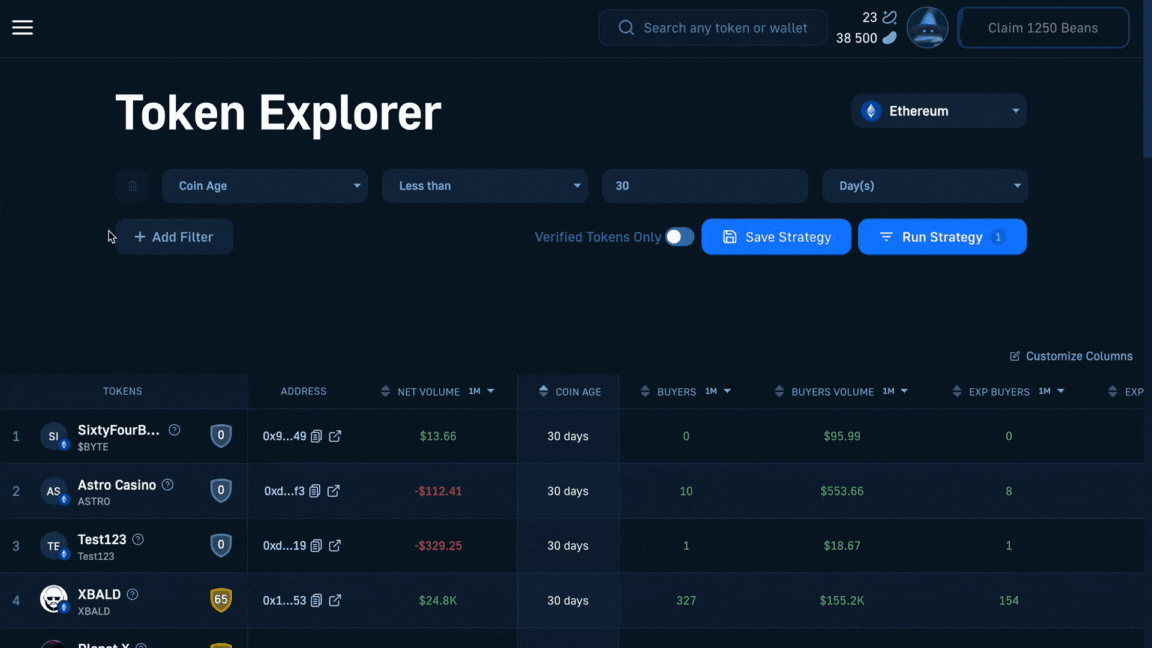1152x648 pixels.
Task: Change Net Volume 1M timeframe dropdown
Action: (482, 392)
